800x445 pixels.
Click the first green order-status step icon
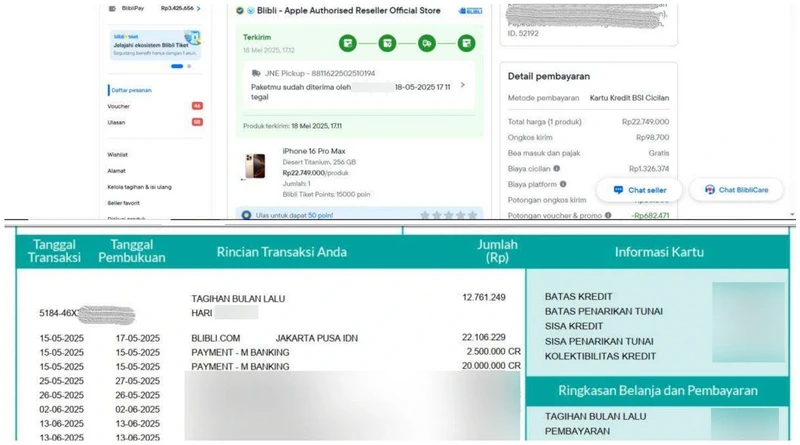click(x=348, y=43)
